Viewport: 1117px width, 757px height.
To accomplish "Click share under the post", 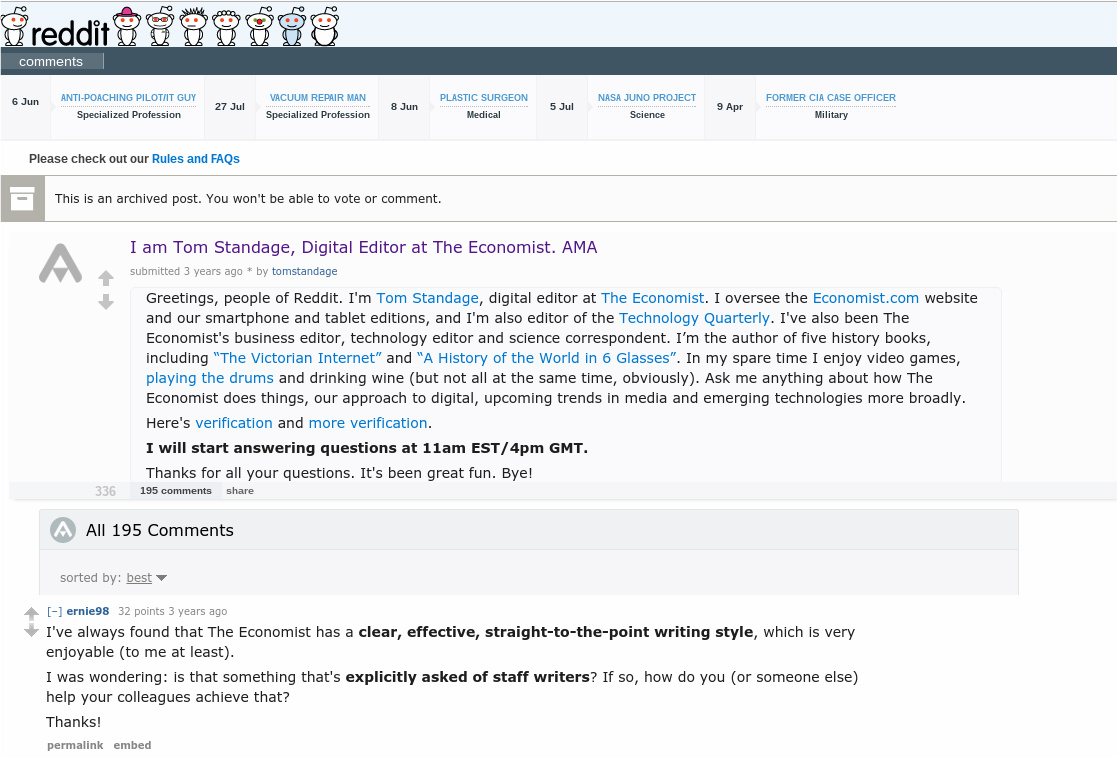I will click(x=240, y=491).
